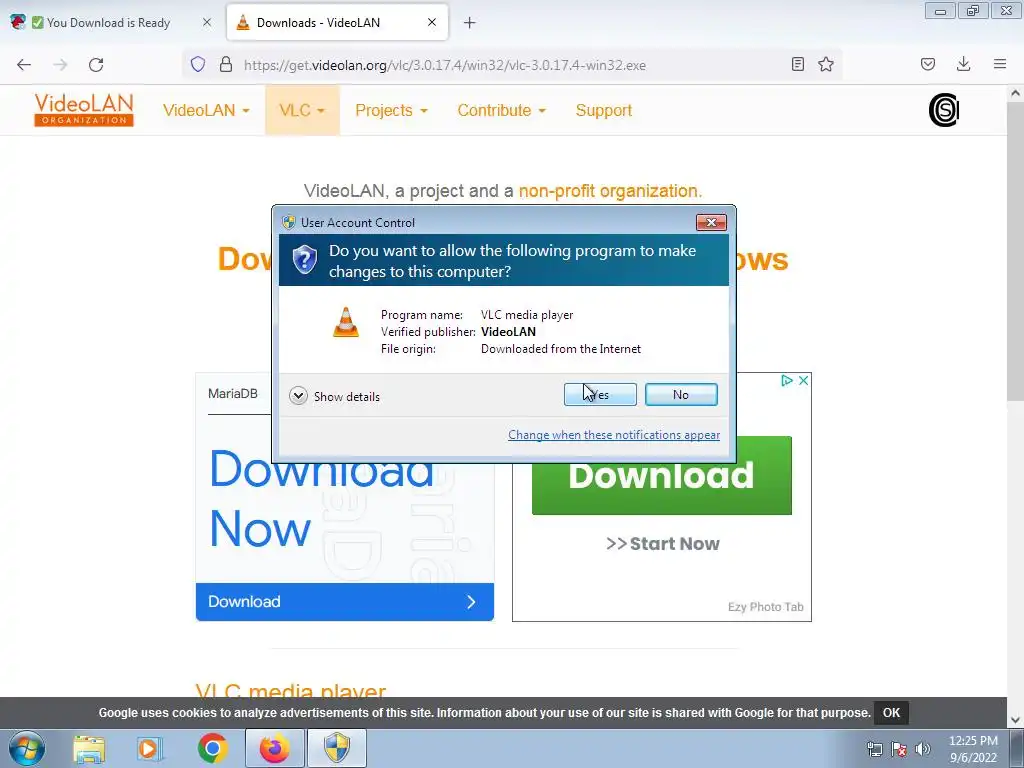Click No in the User Account Control dialog

click(x=680, y=394)
